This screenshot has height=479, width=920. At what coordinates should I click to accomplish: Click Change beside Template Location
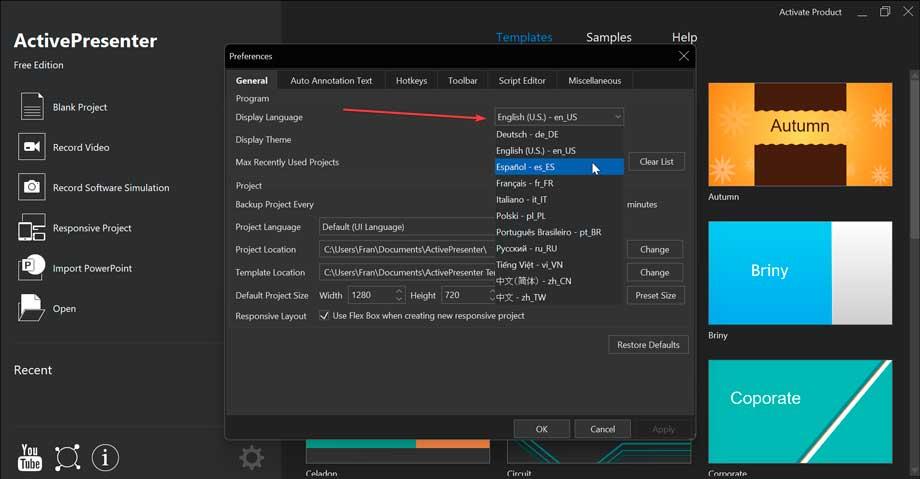coord(654,272)
